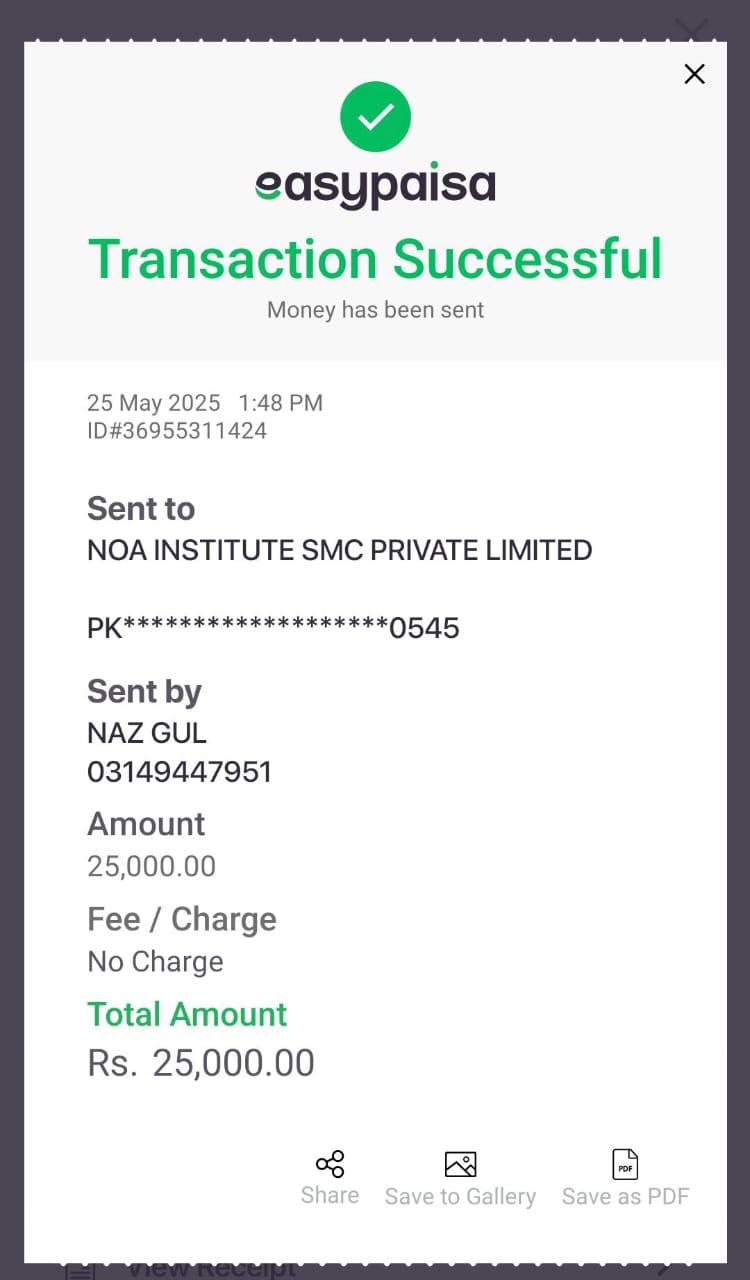Click the masked account number ending 0545
Screen dimensions: 750x1280
click(273, 628)
